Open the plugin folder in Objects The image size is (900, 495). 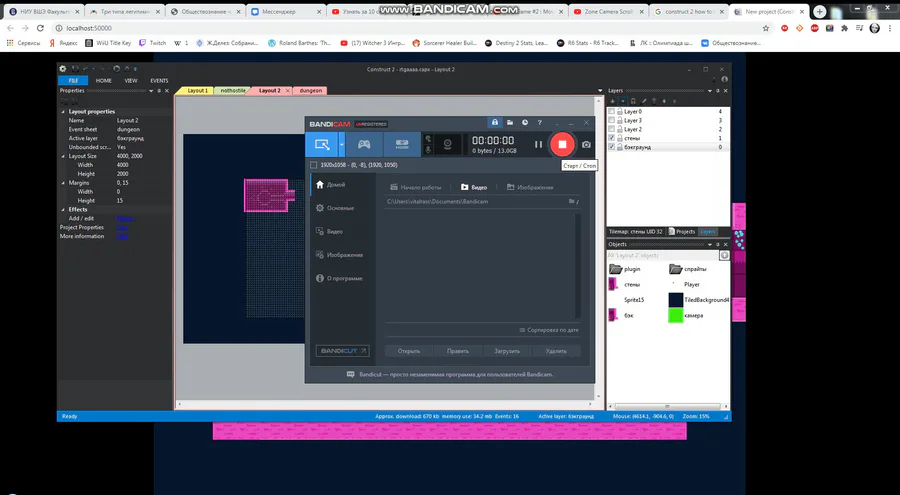625,269
